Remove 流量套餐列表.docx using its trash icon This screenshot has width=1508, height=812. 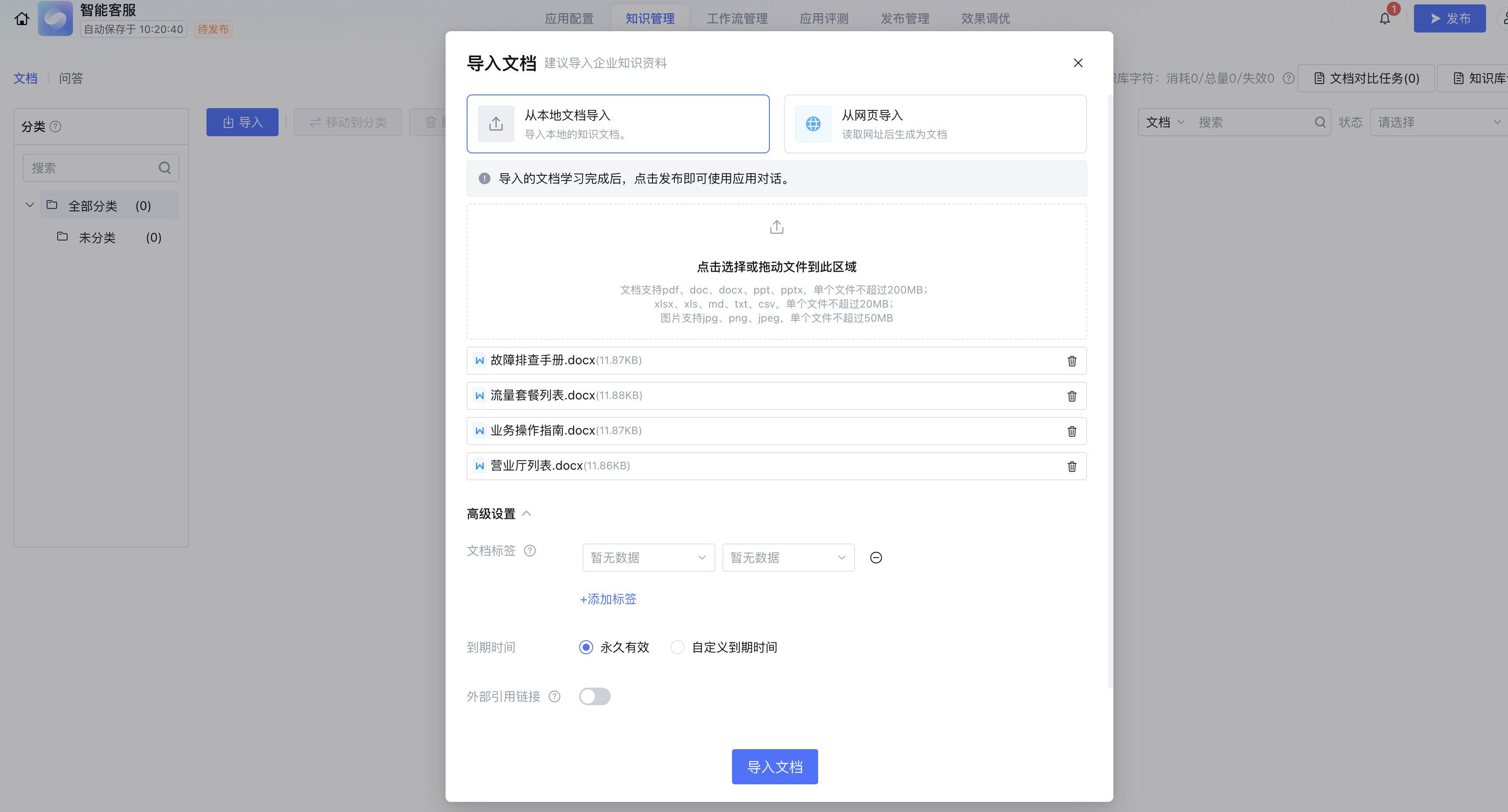pos(1071,396)
